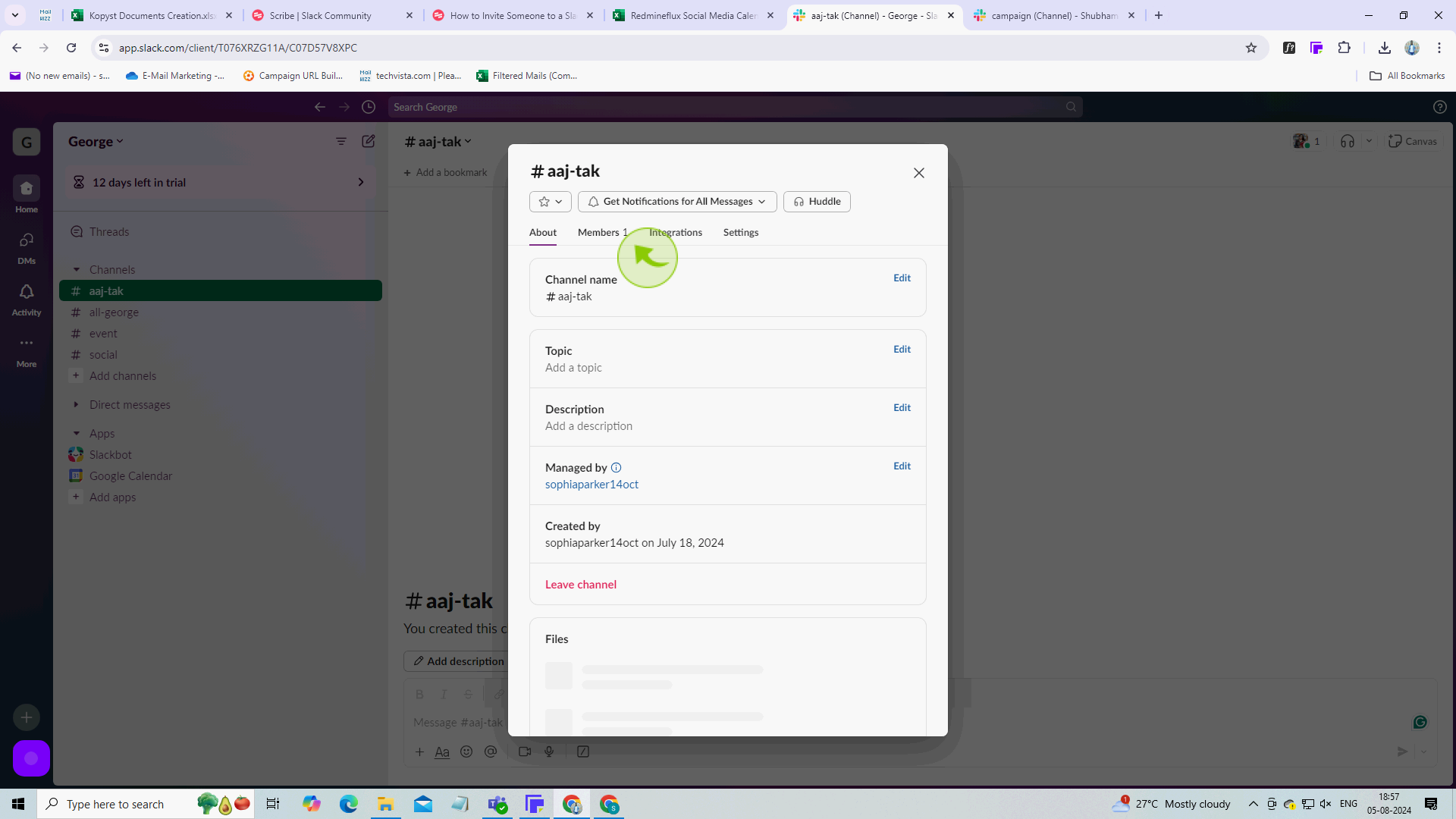Start a Huddle from the dialog
Viewport: 1456px width, 819px height.
[x=817, y=202]
